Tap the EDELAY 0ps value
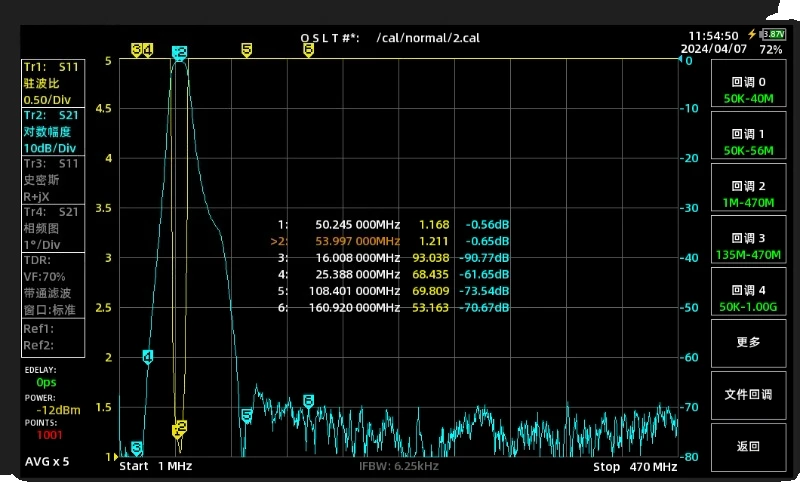The width and height of the screenshot is (800, 483). pos(46,382)
